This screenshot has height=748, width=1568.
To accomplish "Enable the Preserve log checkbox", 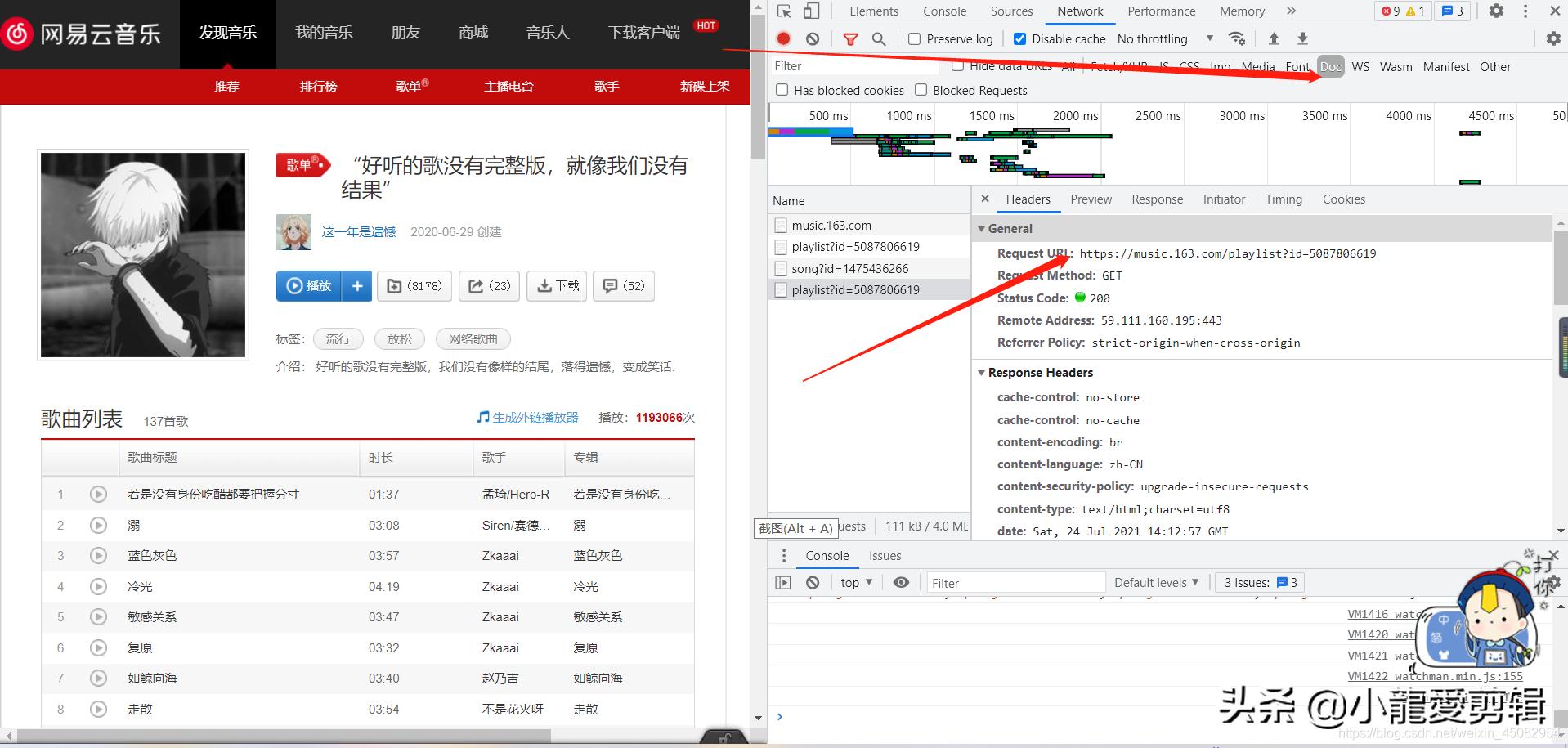I will 913,38.
